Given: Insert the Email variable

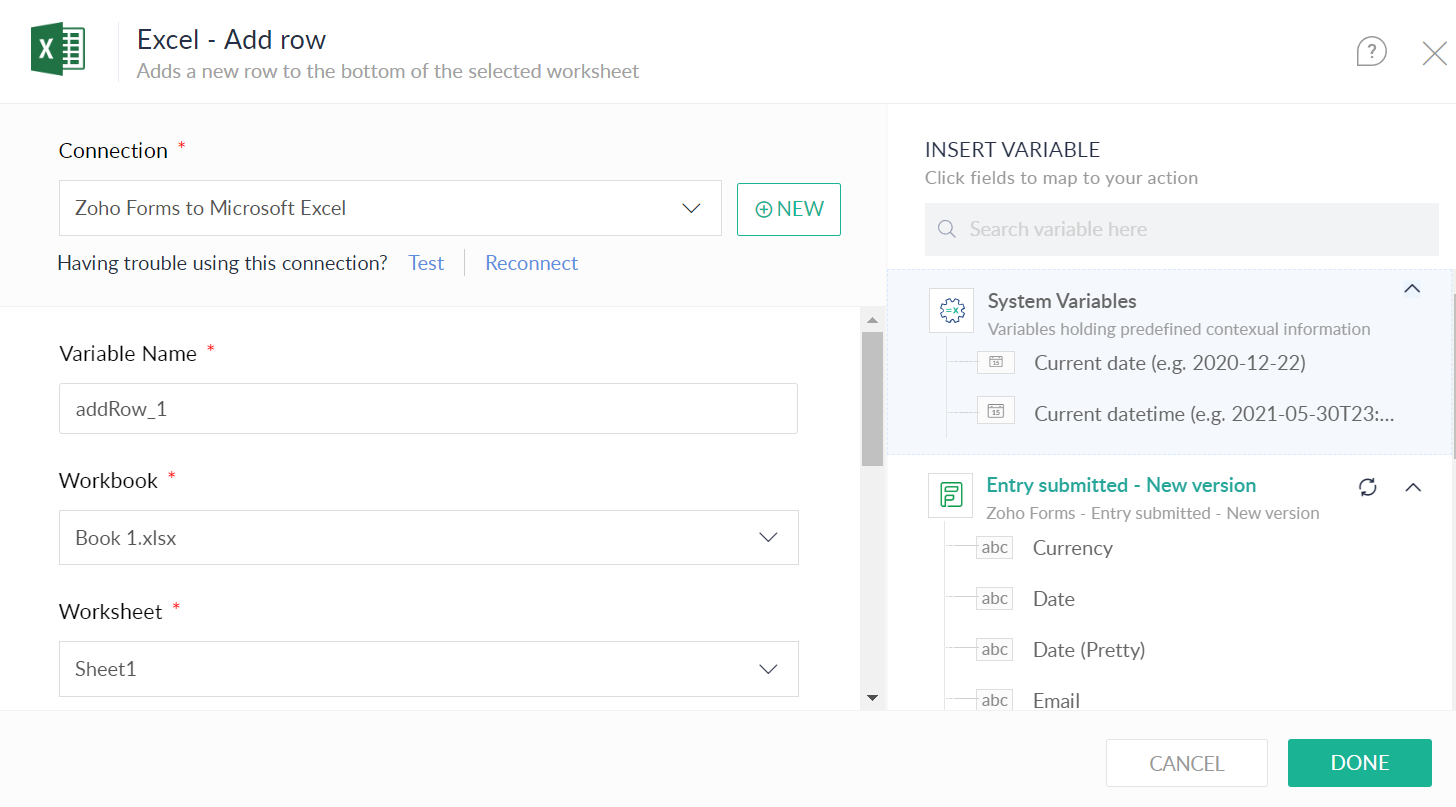Looking at the screenshot, I should click(1056, 700).
